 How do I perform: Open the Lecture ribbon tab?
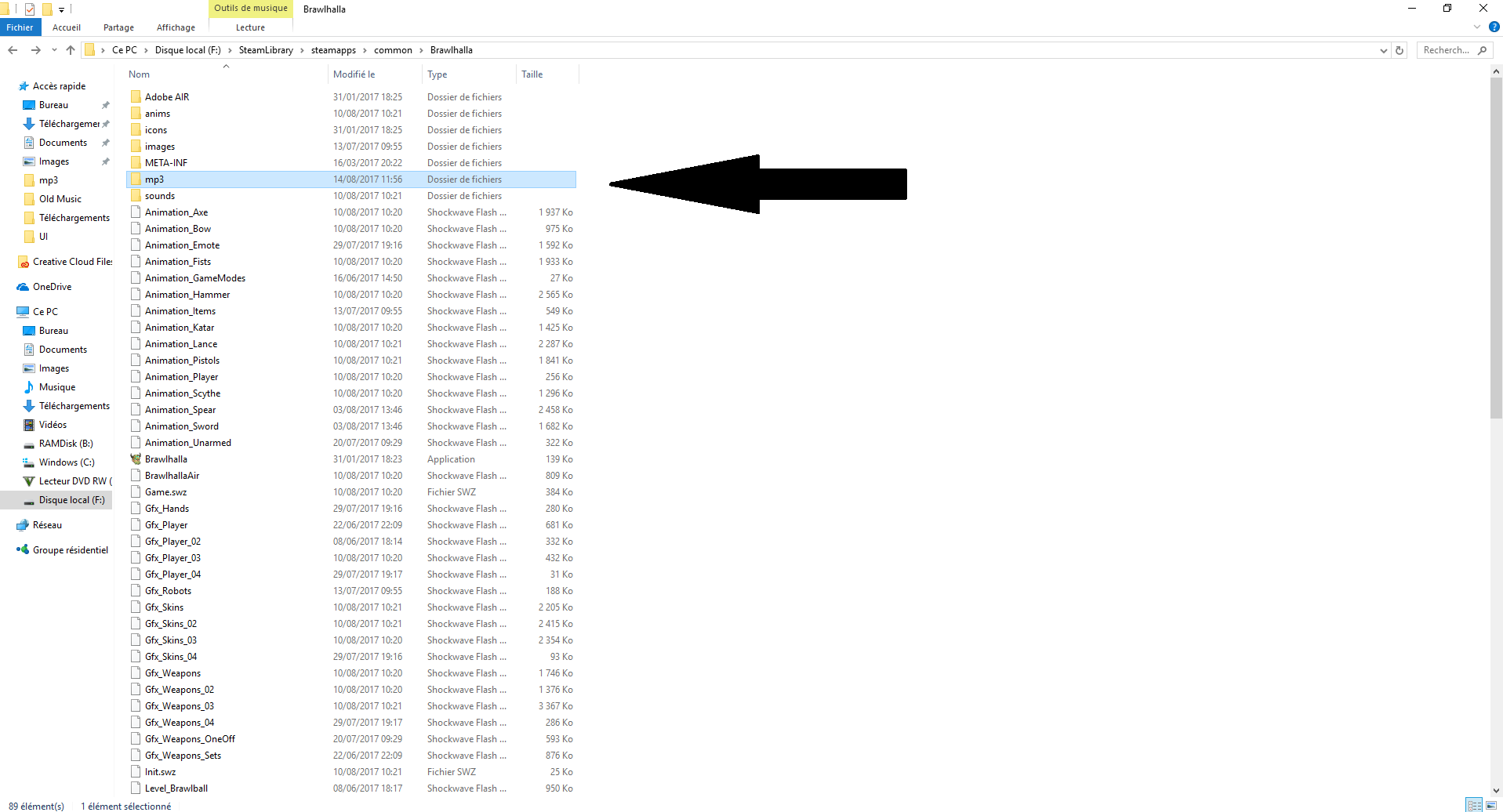coord(250,27)
